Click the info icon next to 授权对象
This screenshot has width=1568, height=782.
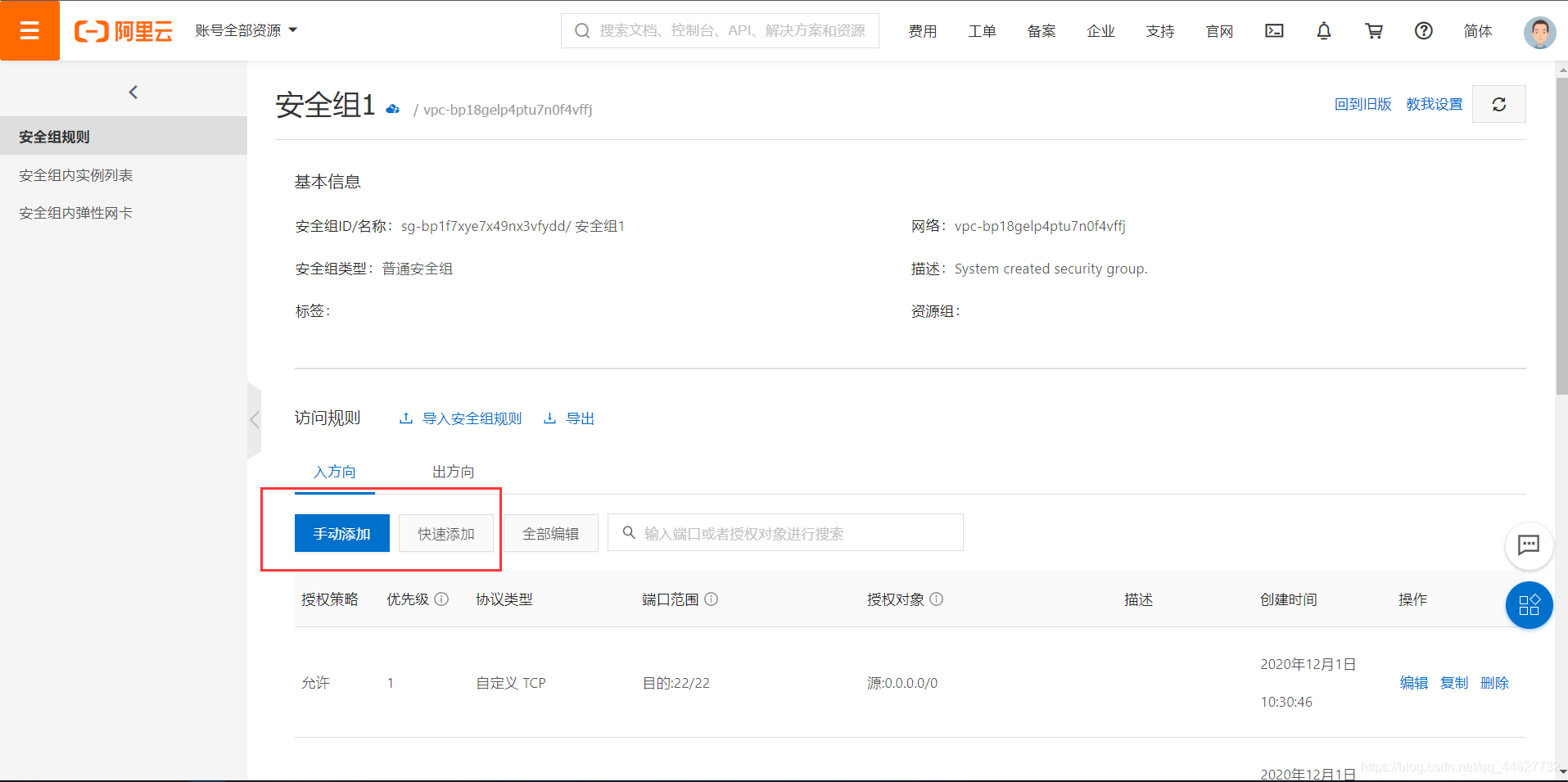(937, 599)
